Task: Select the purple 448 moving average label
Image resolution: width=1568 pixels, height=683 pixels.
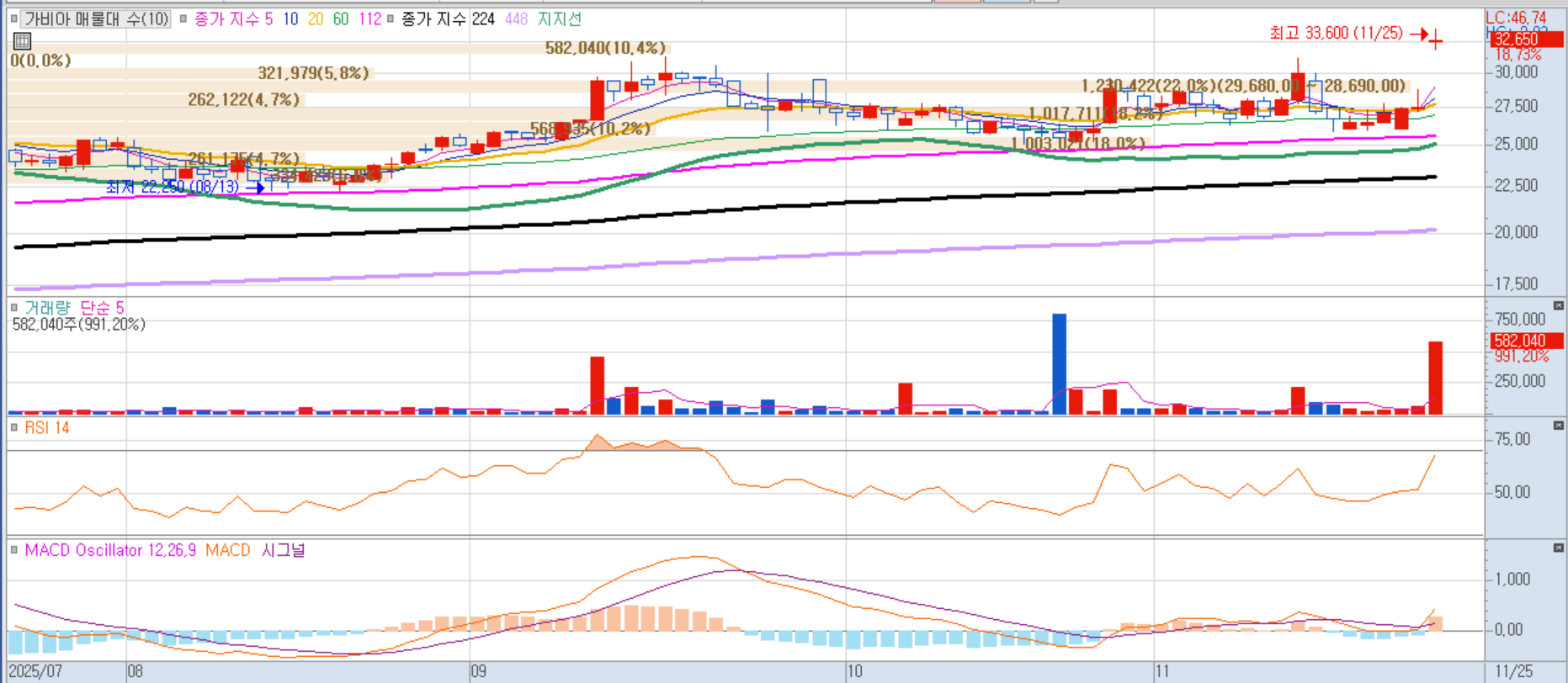Action: pyautogui.click(x=516, y=19)
